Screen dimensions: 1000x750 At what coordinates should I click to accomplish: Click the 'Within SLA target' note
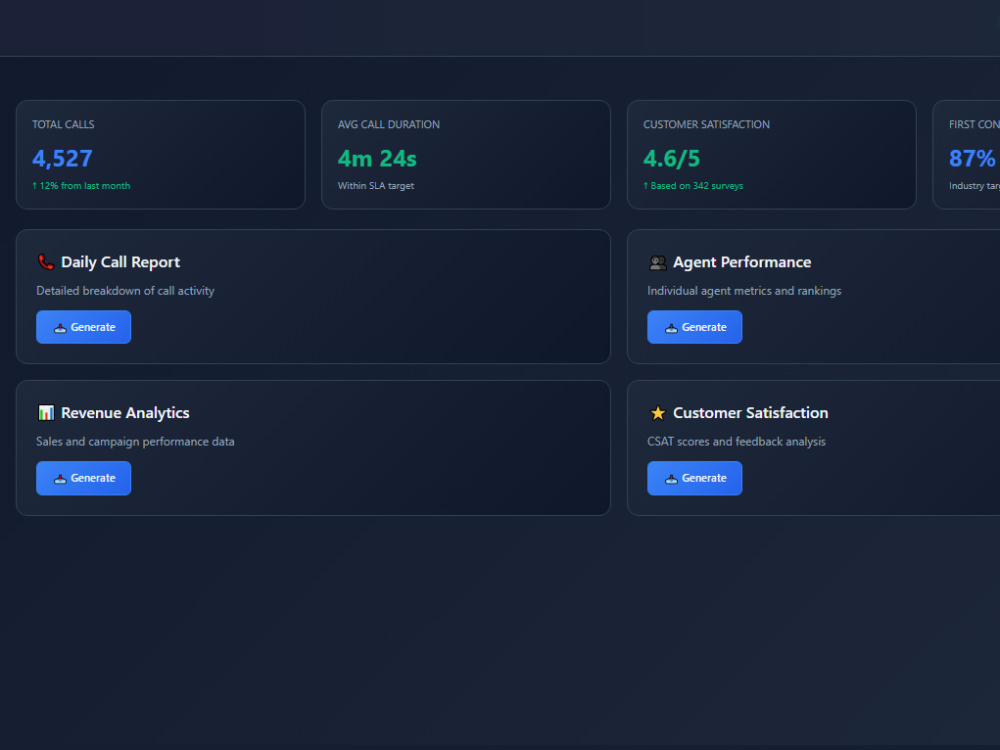click(x=376, y=186)
